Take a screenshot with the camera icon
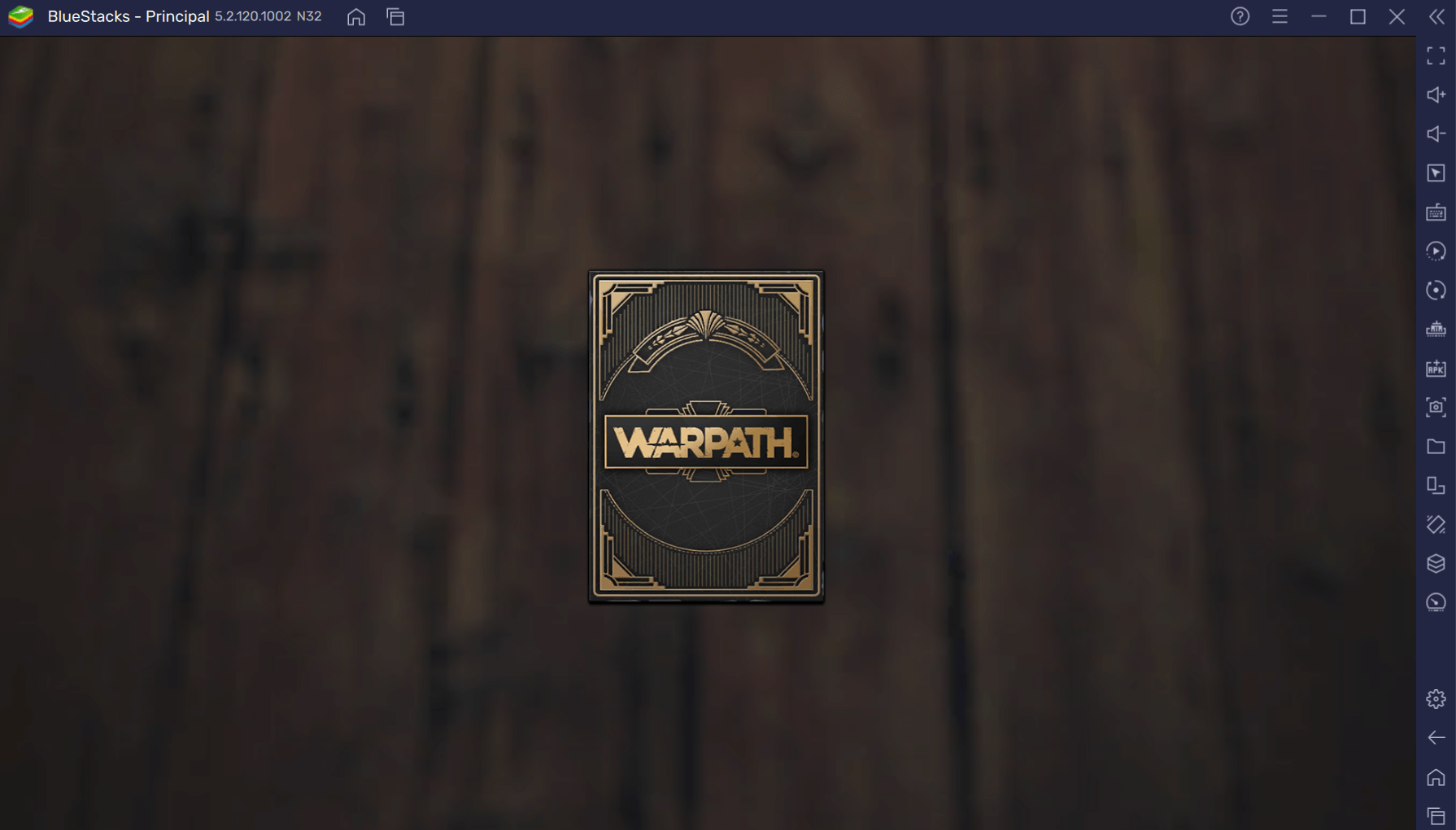 pos(1436,408)
